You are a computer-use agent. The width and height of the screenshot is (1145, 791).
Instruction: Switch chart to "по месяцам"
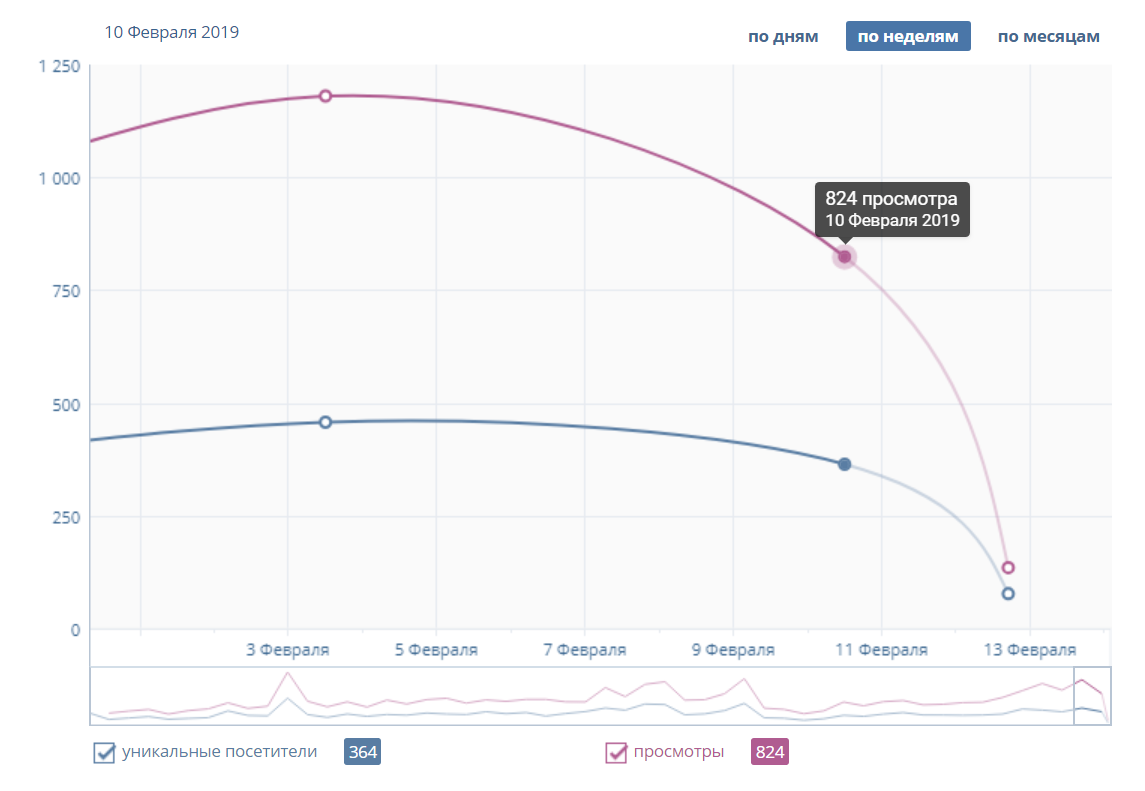pos(1048,37)
